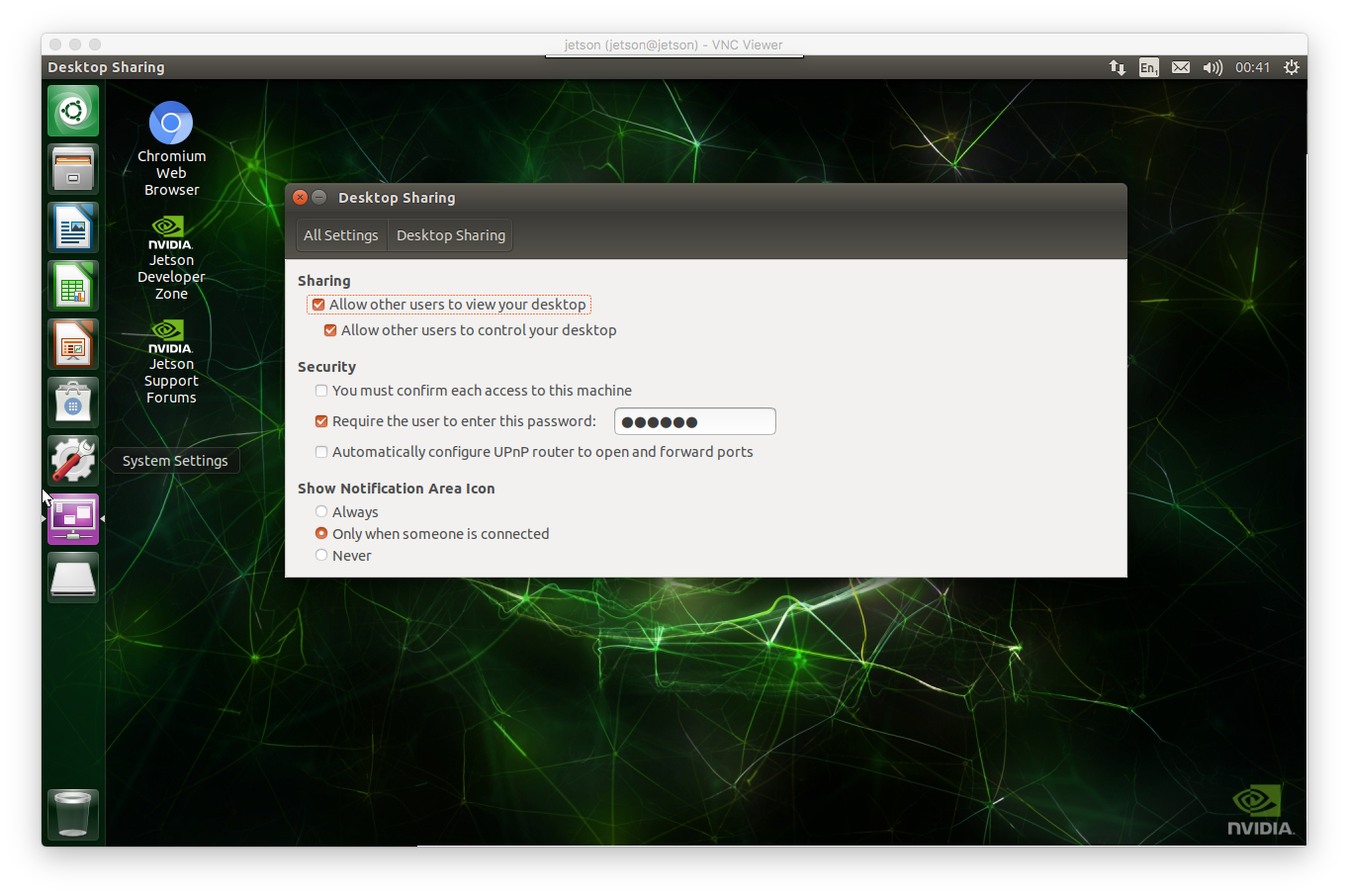The image size is (1349, 896).
Task: Open LibreOffice Calc from the launcher
Action: 72,285
